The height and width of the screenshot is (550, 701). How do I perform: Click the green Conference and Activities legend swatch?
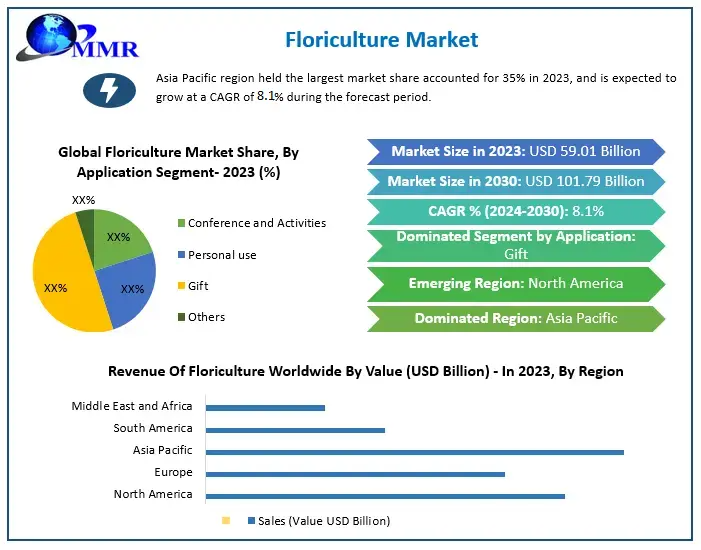[181, 223]
